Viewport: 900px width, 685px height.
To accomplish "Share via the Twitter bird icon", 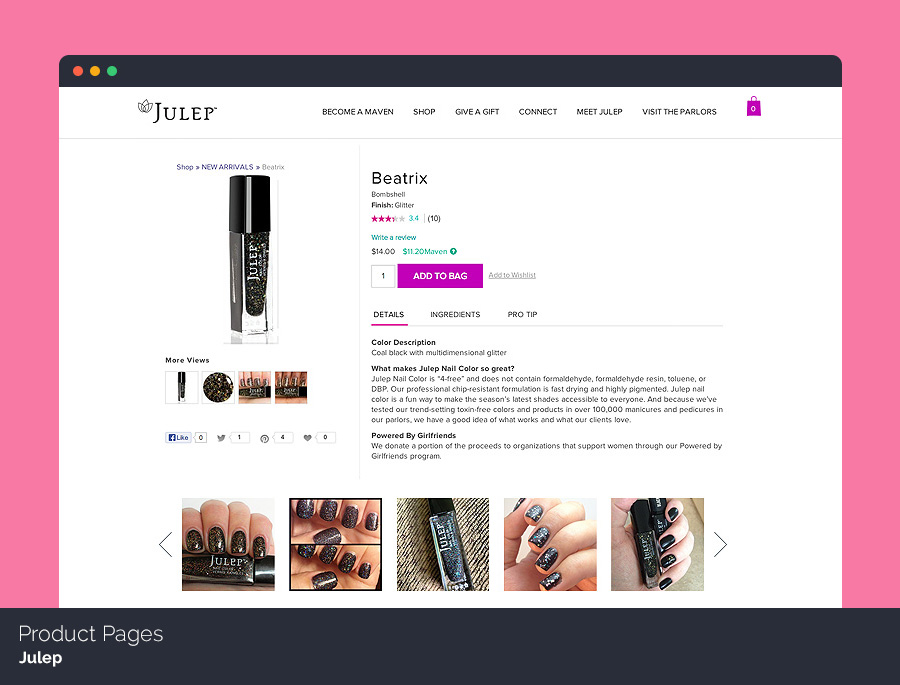I will [x=221, y=438].
